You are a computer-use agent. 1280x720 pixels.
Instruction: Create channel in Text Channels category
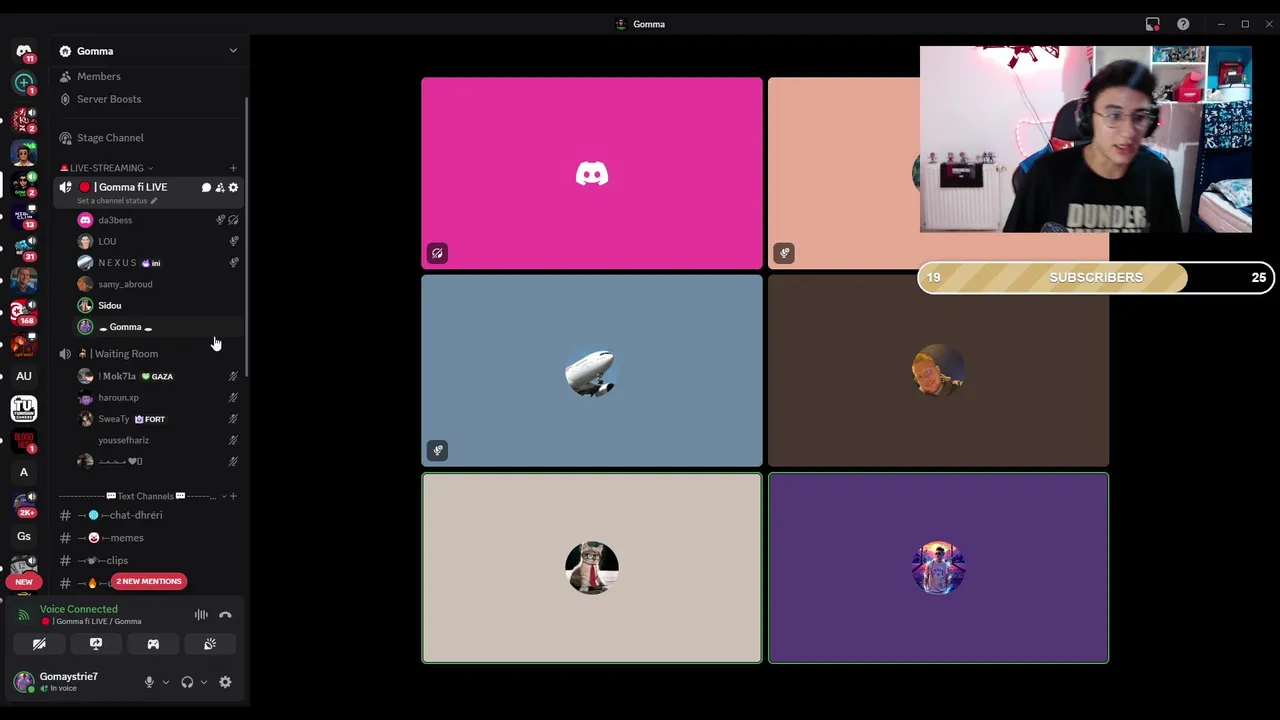click(234, 496)
